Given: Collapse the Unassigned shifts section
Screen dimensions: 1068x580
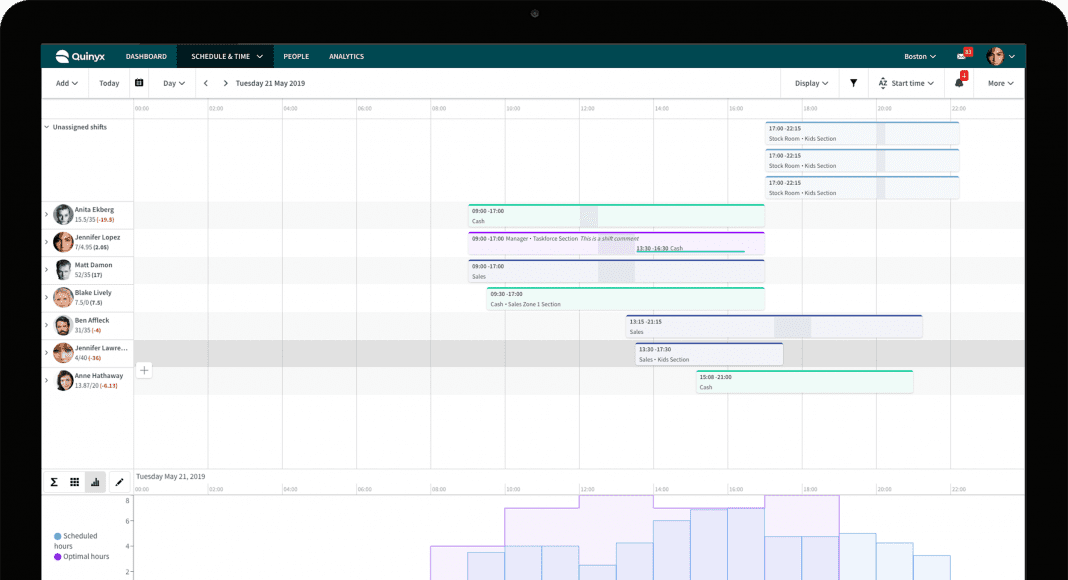Looking at the screenshot, I should 46,127.
